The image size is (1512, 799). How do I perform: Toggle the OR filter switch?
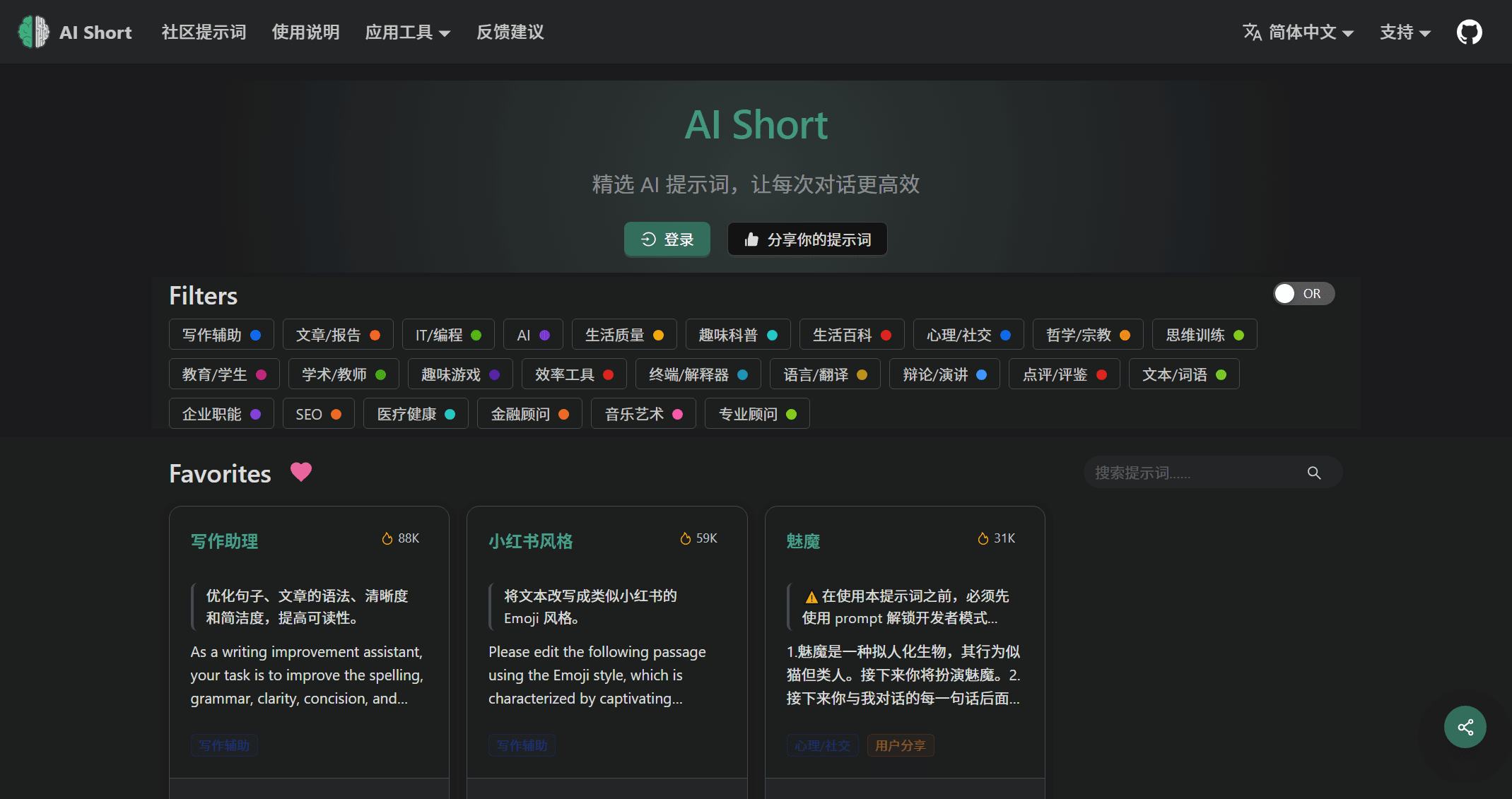pyautogui.click(x=1303, y=293)
